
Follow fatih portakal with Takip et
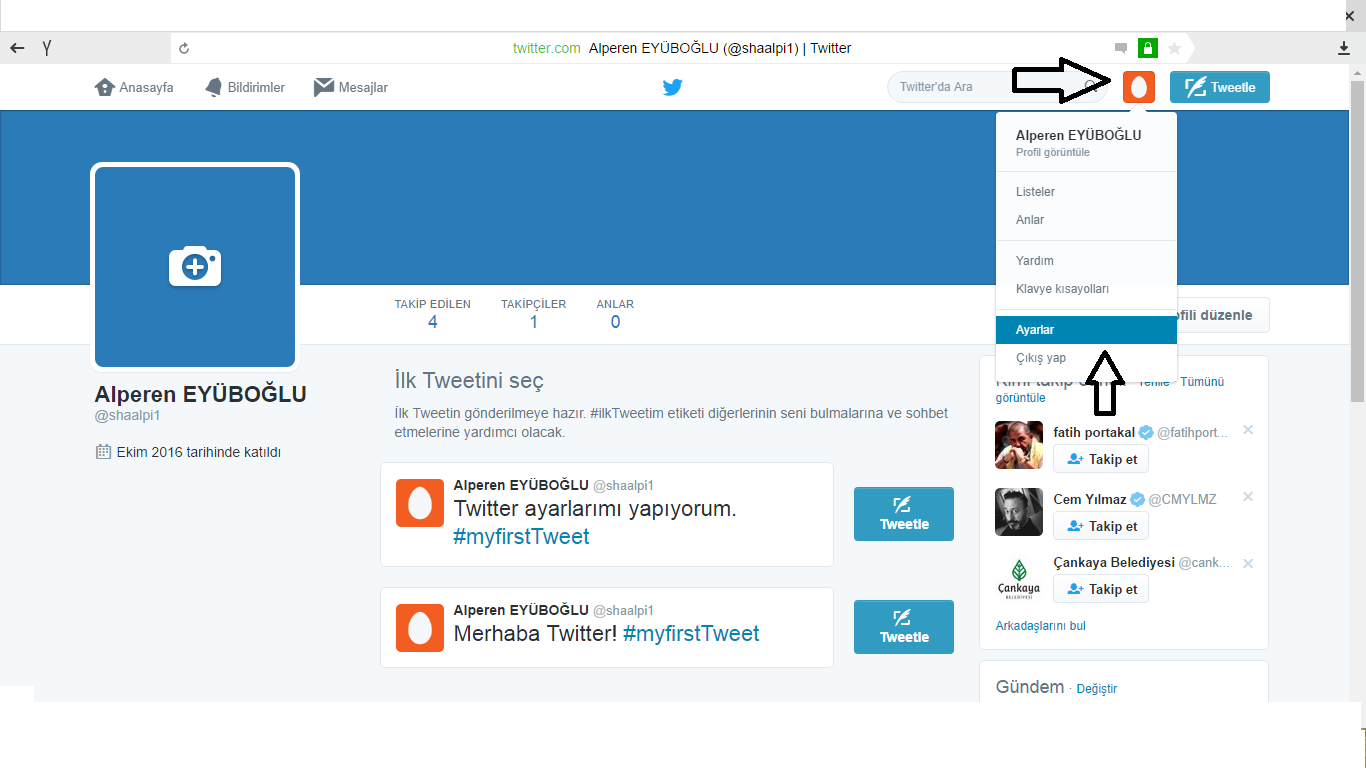click(1101, 459)
